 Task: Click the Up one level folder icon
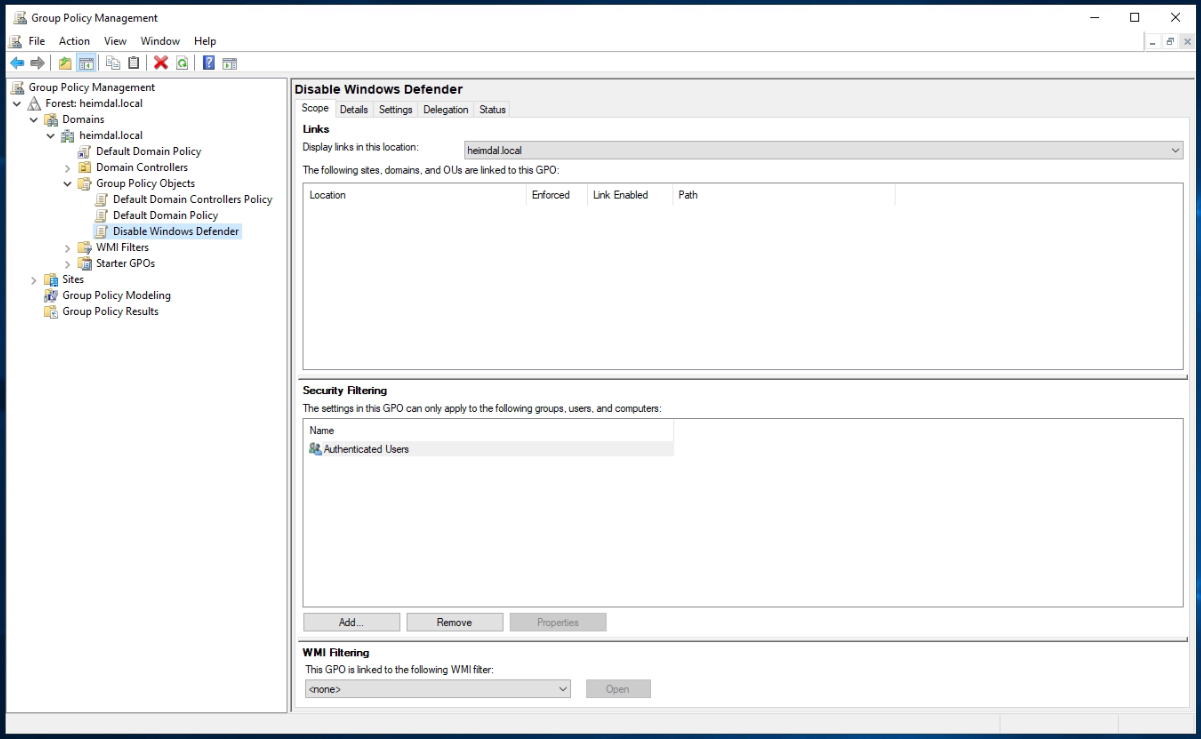click(x=65, y=63)
